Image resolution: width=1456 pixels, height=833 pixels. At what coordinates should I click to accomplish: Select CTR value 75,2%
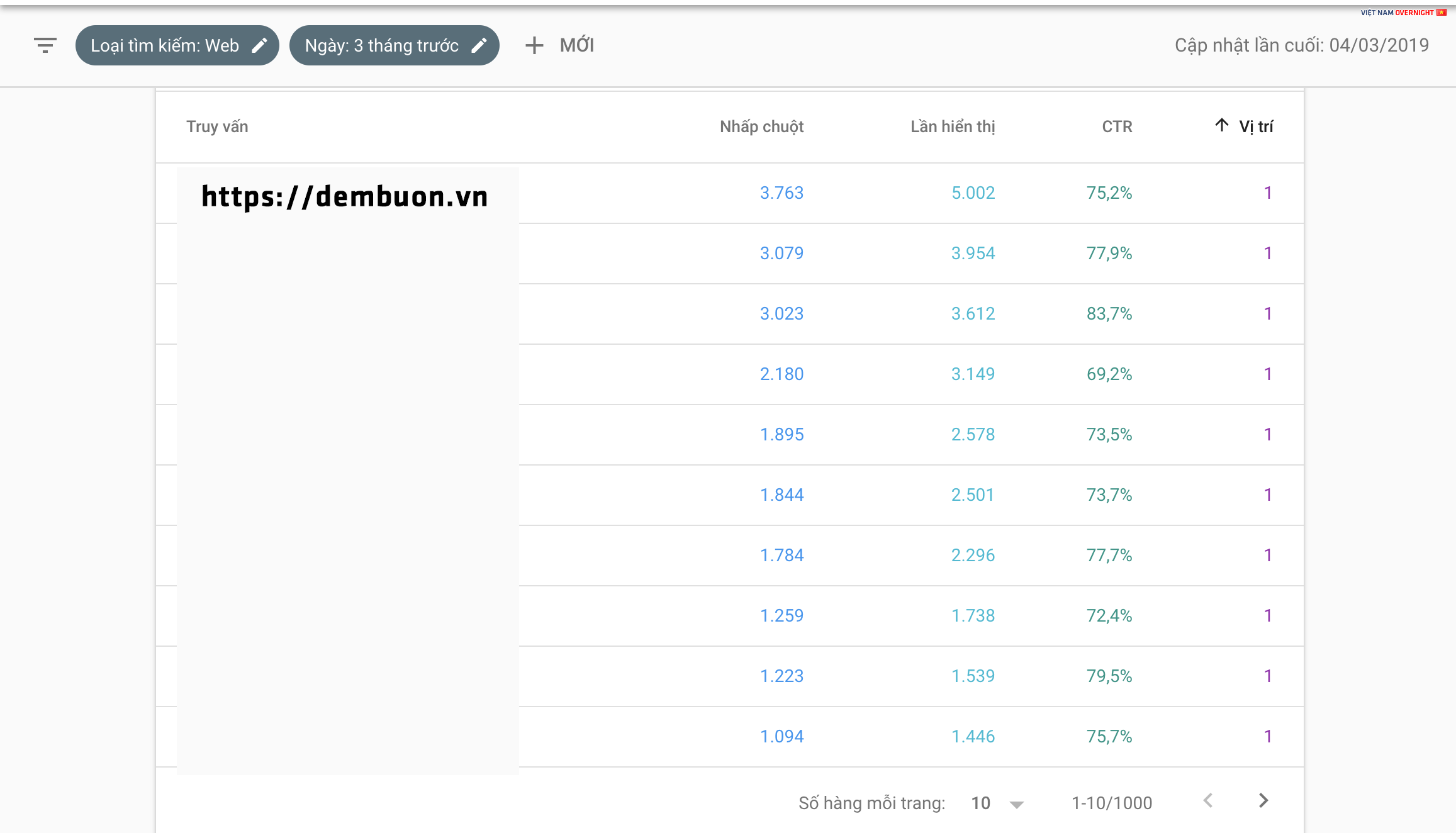(x=1109, y=193)
